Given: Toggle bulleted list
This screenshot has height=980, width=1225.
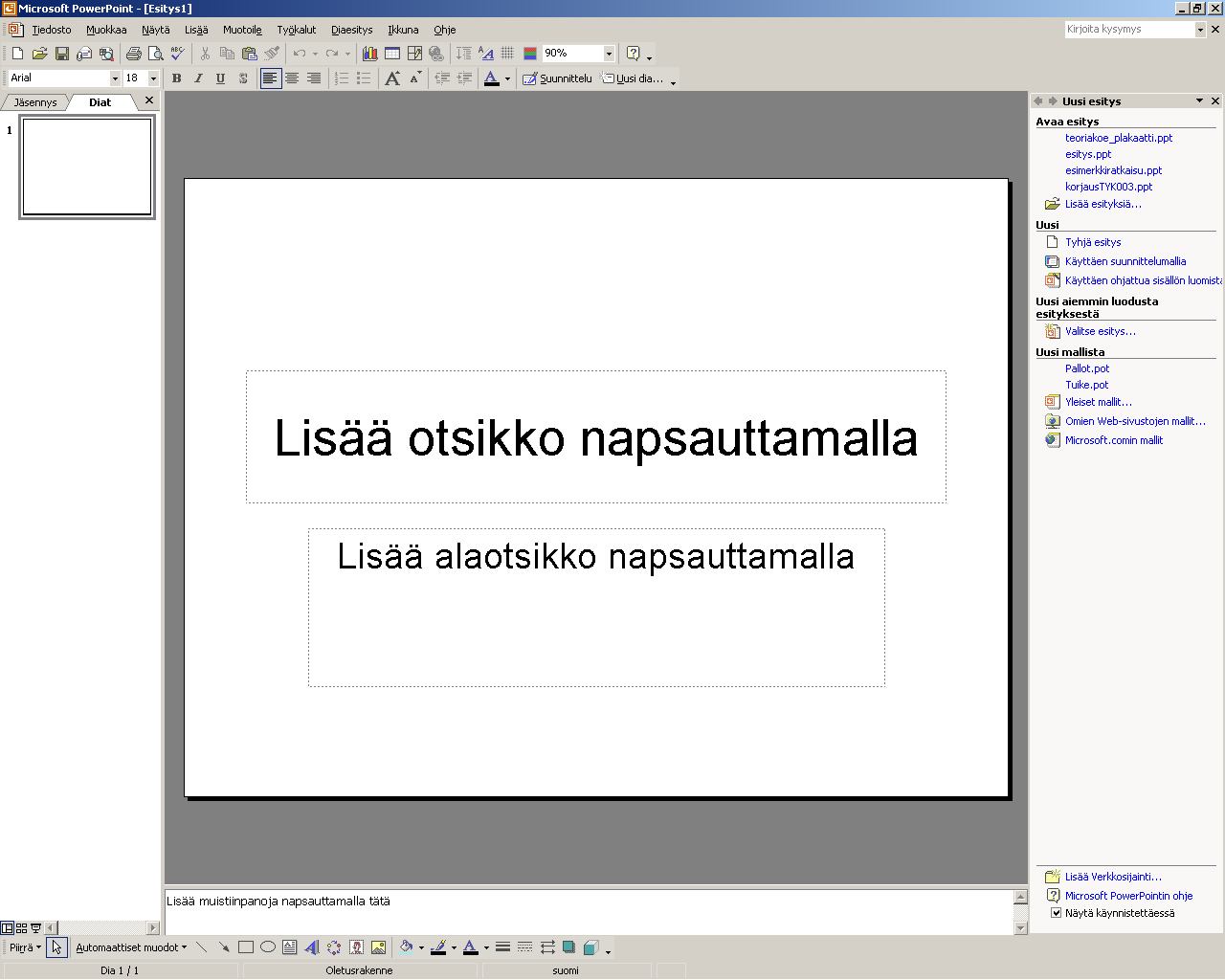Looking at the screenshot, I should coord(364,78).
